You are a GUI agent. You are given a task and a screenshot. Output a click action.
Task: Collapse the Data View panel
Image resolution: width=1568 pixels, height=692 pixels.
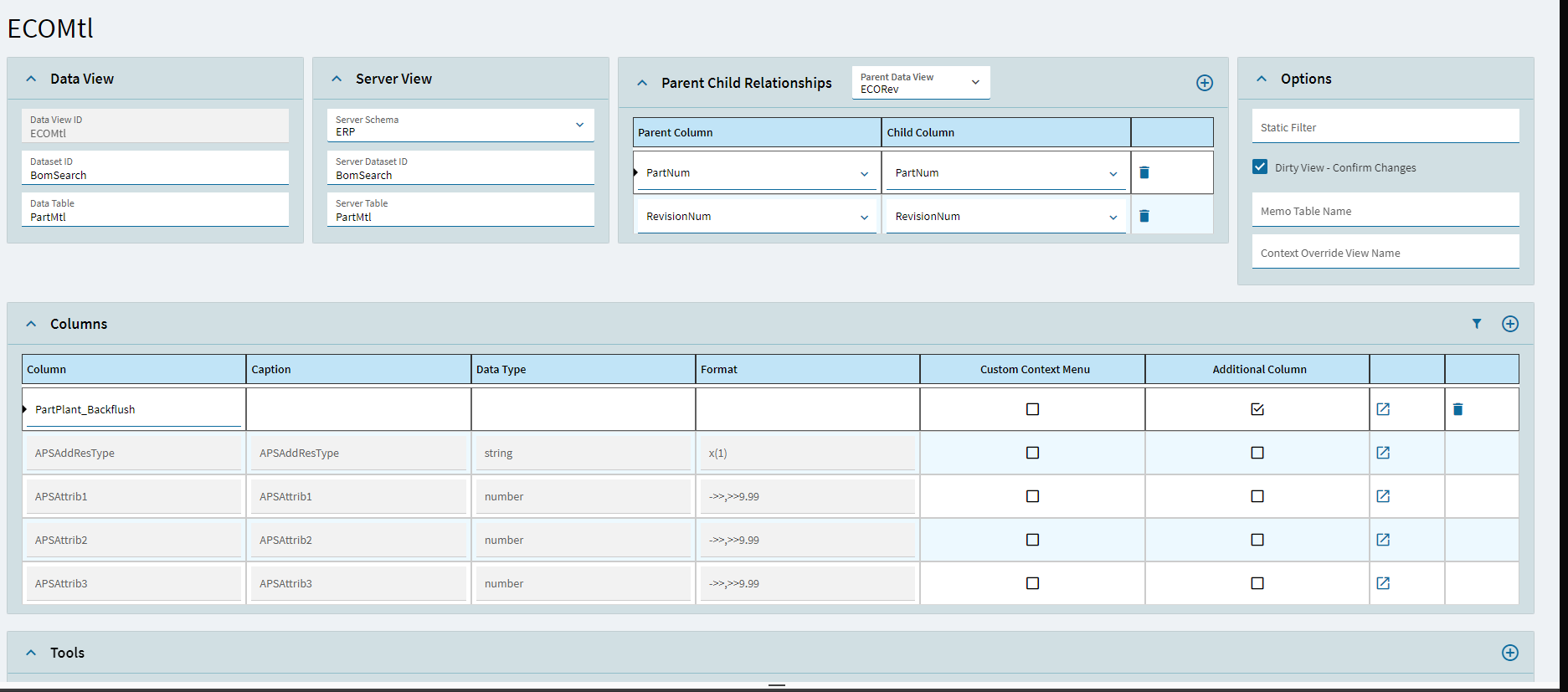(31, 79)
